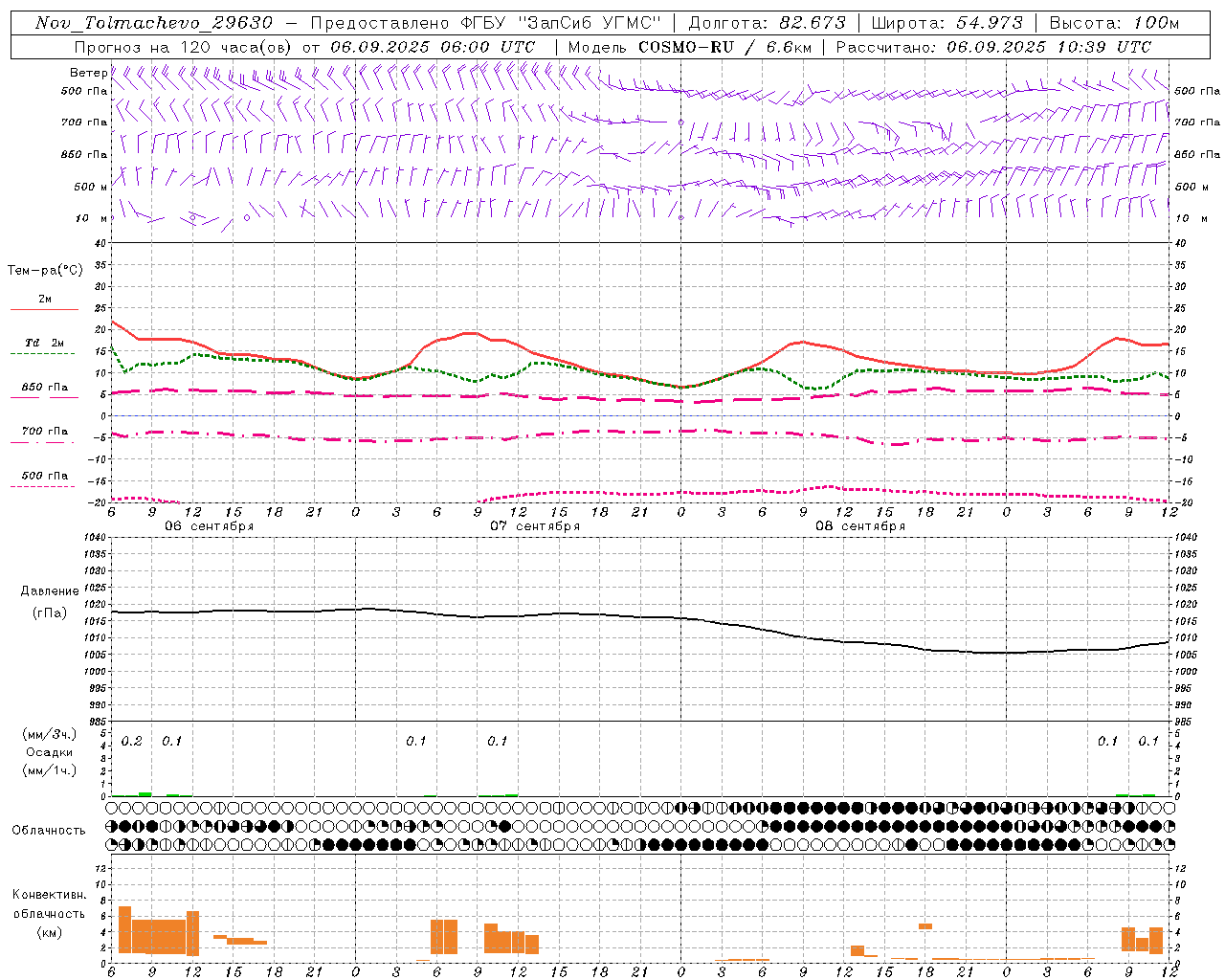Click the Td 2м dew point legend label
The width and height of the screenshot is (1225, 980).
pos(44,343)
